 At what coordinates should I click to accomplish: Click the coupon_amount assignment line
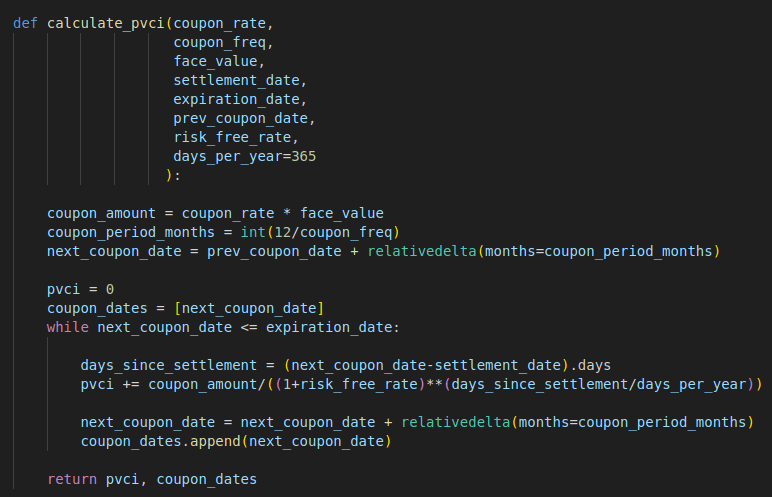215,213
